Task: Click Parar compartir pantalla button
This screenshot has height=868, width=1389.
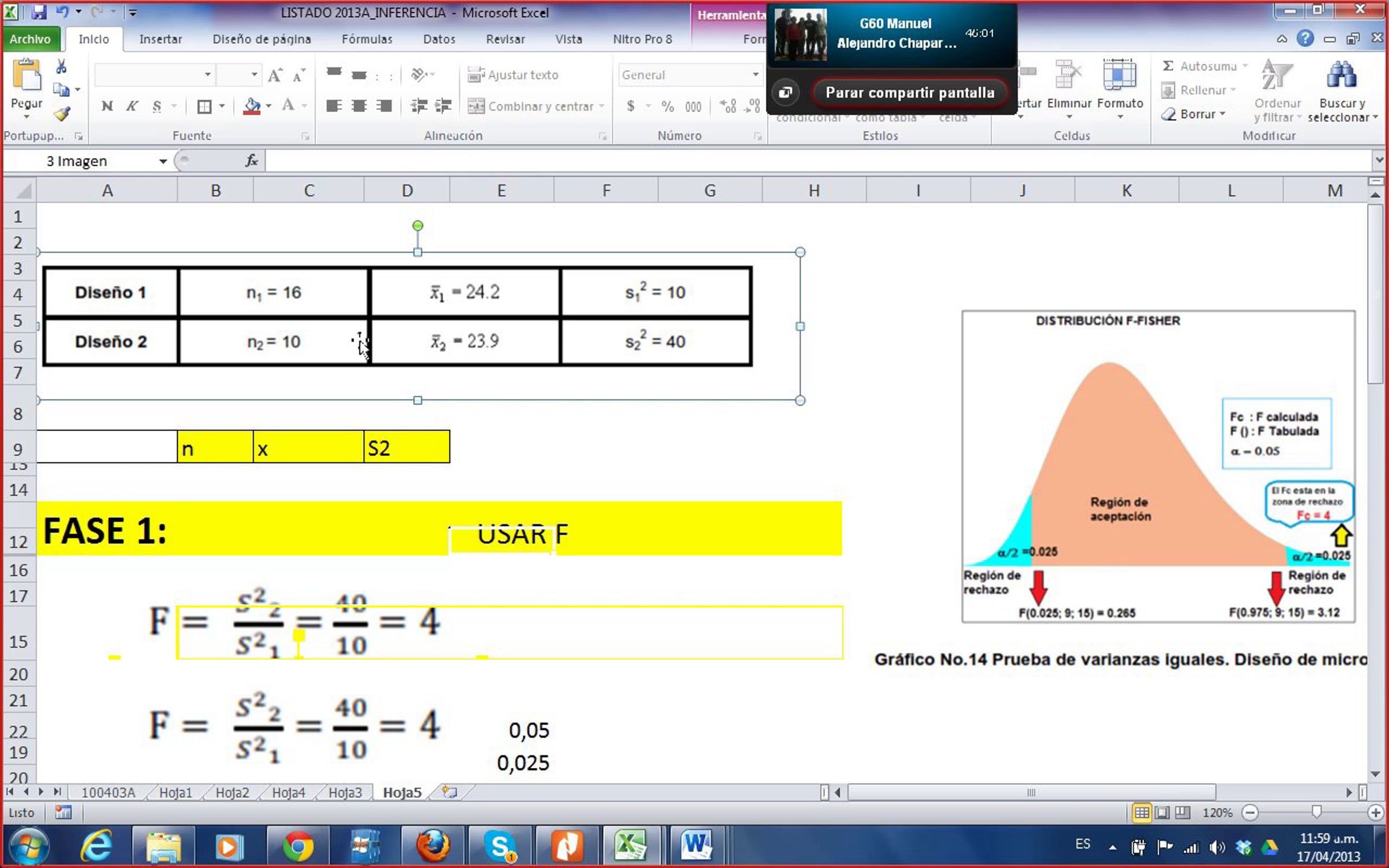Action: 909,93
